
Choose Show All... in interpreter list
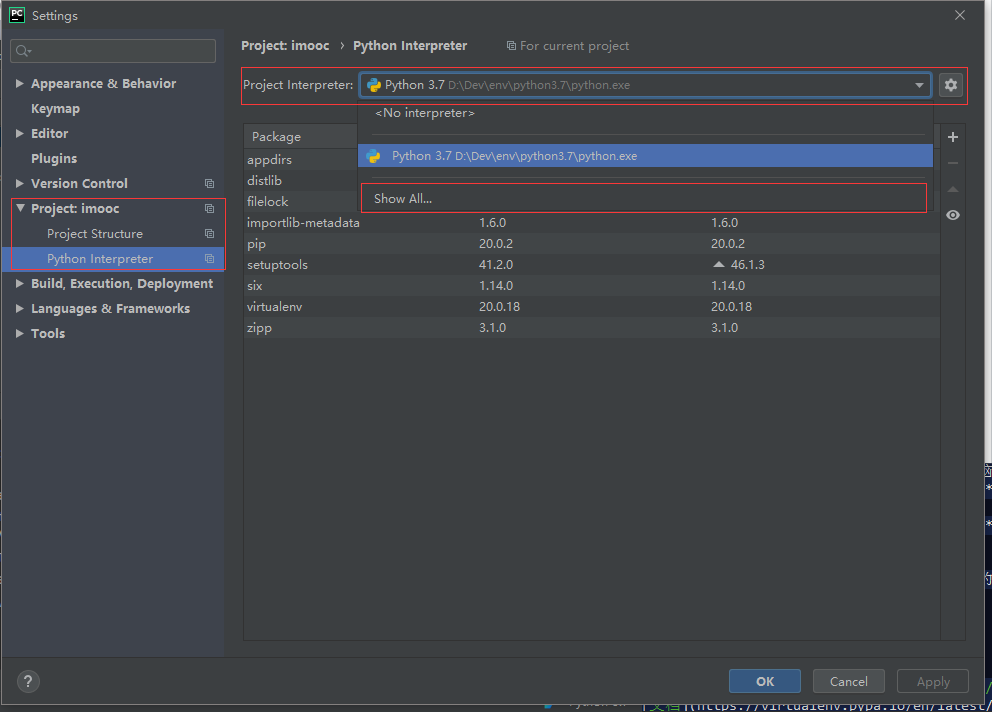(x=403, y=199)
